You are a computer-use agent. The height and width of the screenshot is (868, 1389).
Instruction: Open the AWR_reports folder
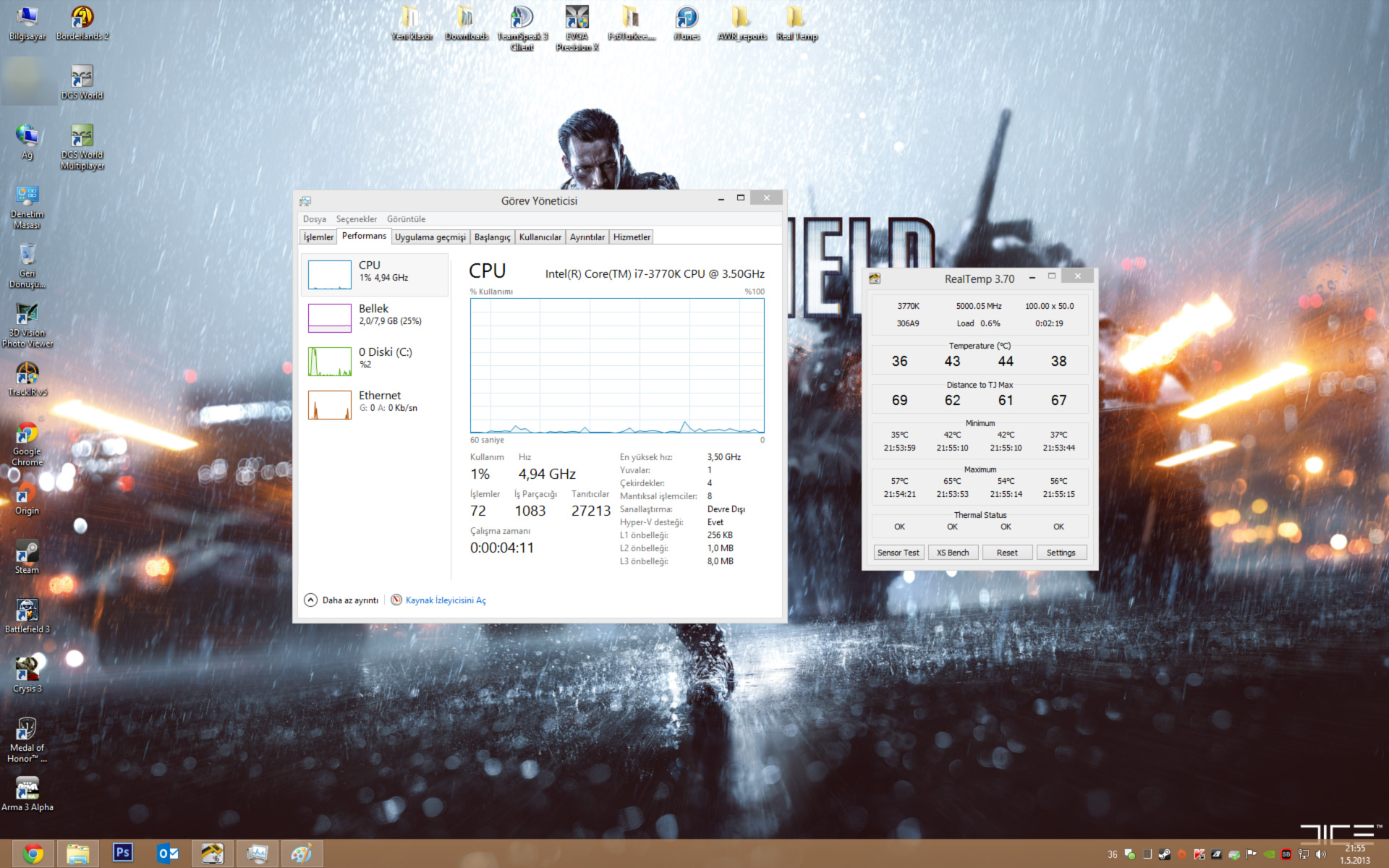742,22
